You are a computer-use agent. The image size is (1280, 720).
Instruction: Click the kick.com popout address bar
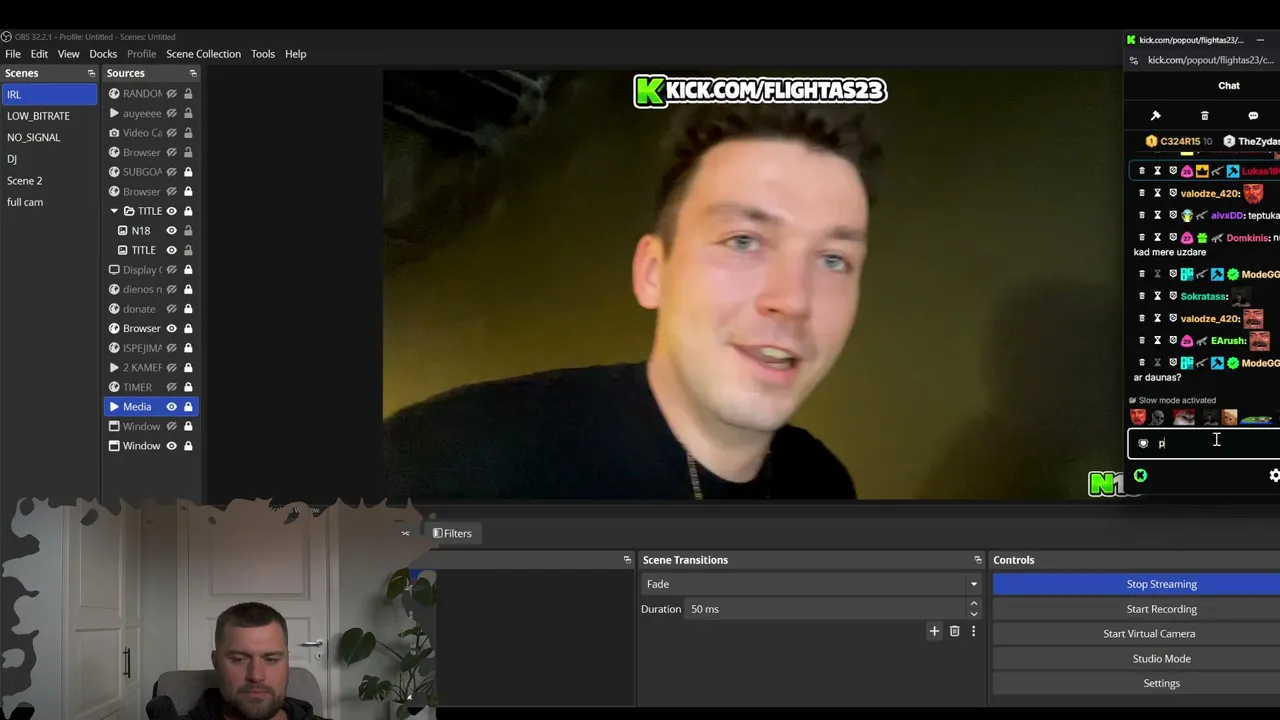point(1210,60)
